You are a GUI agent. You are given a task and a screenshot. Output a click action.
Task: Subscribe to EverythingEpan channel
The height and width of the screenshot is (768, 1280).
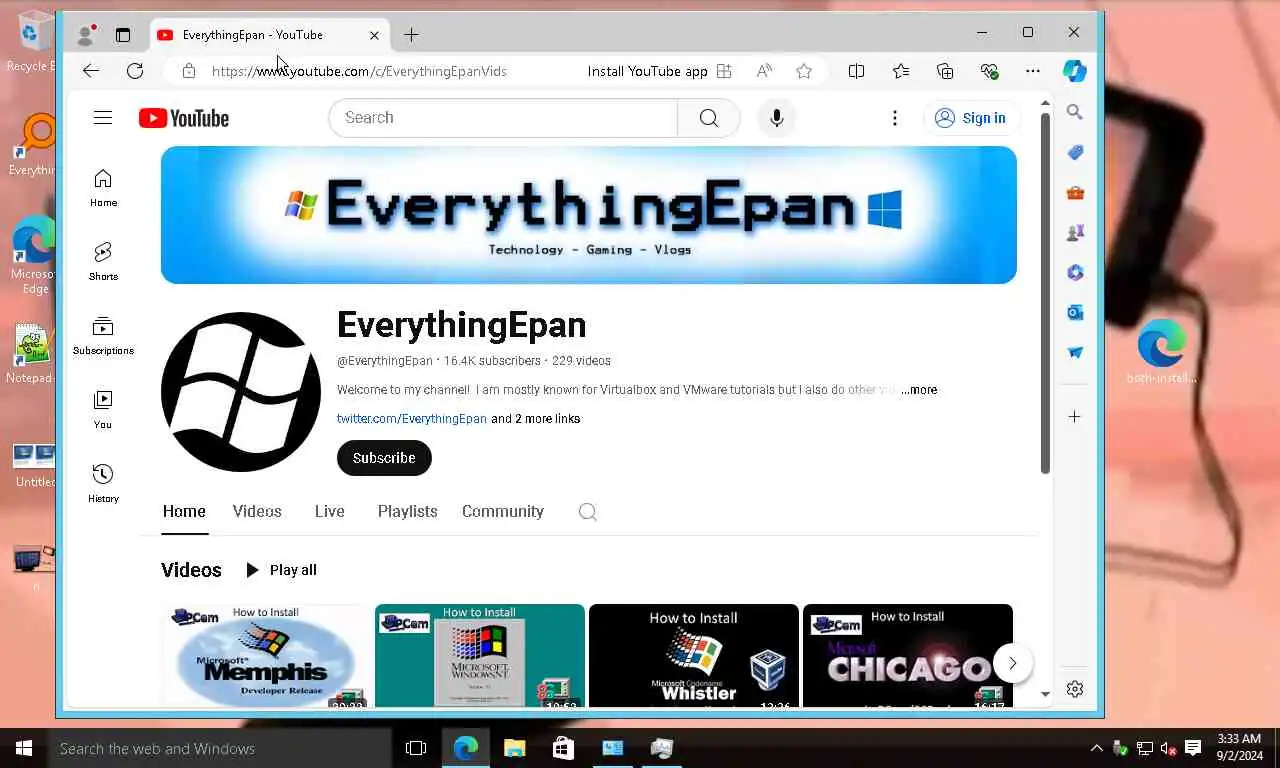(384, 458)
